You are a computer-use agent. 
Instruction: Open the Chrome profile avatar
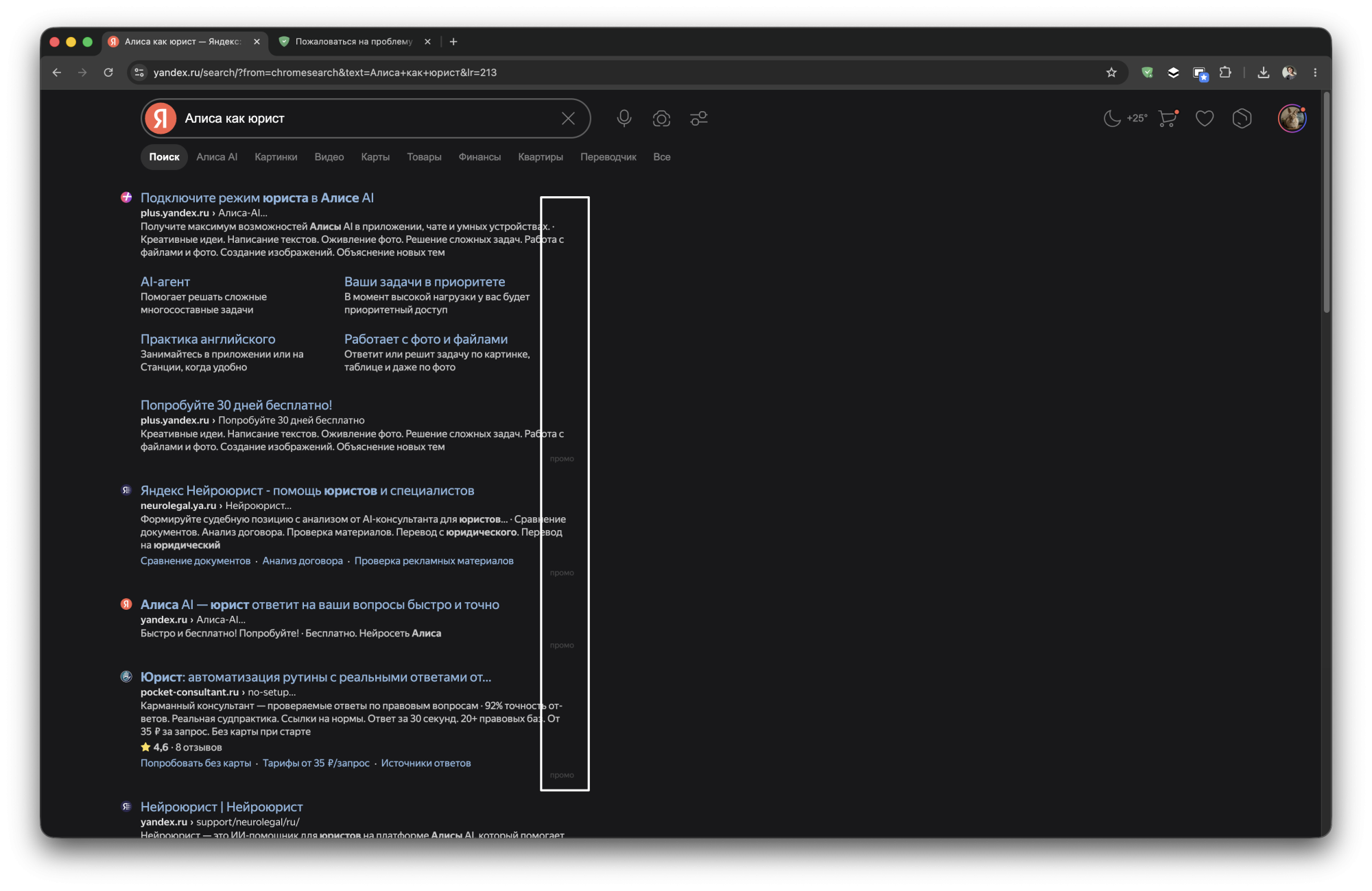[x=1289, y=72]
